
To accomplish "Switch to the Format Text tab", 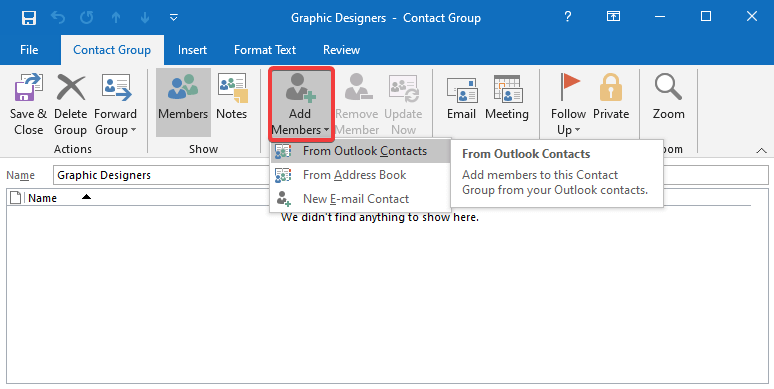I will click(265, 50).
